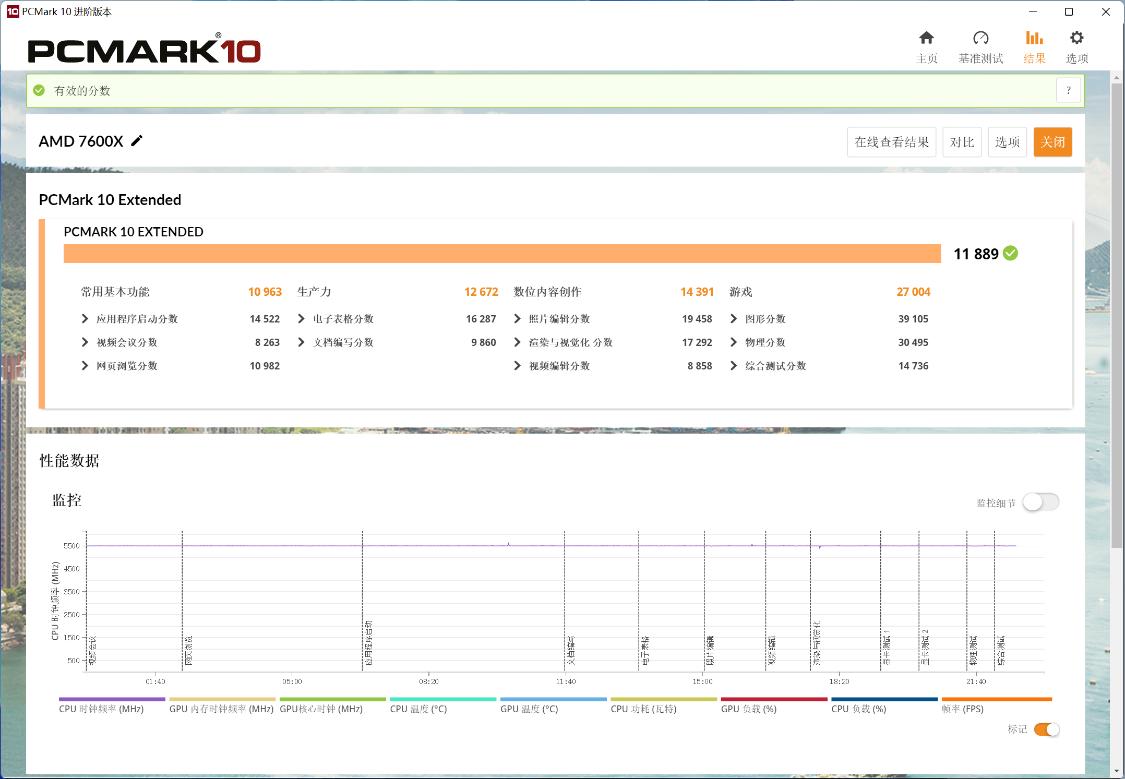Expand the 电子表格分数 score details
Viewport: 1125px width, 779px height.
pyautogui.click(x=301, y=318)
